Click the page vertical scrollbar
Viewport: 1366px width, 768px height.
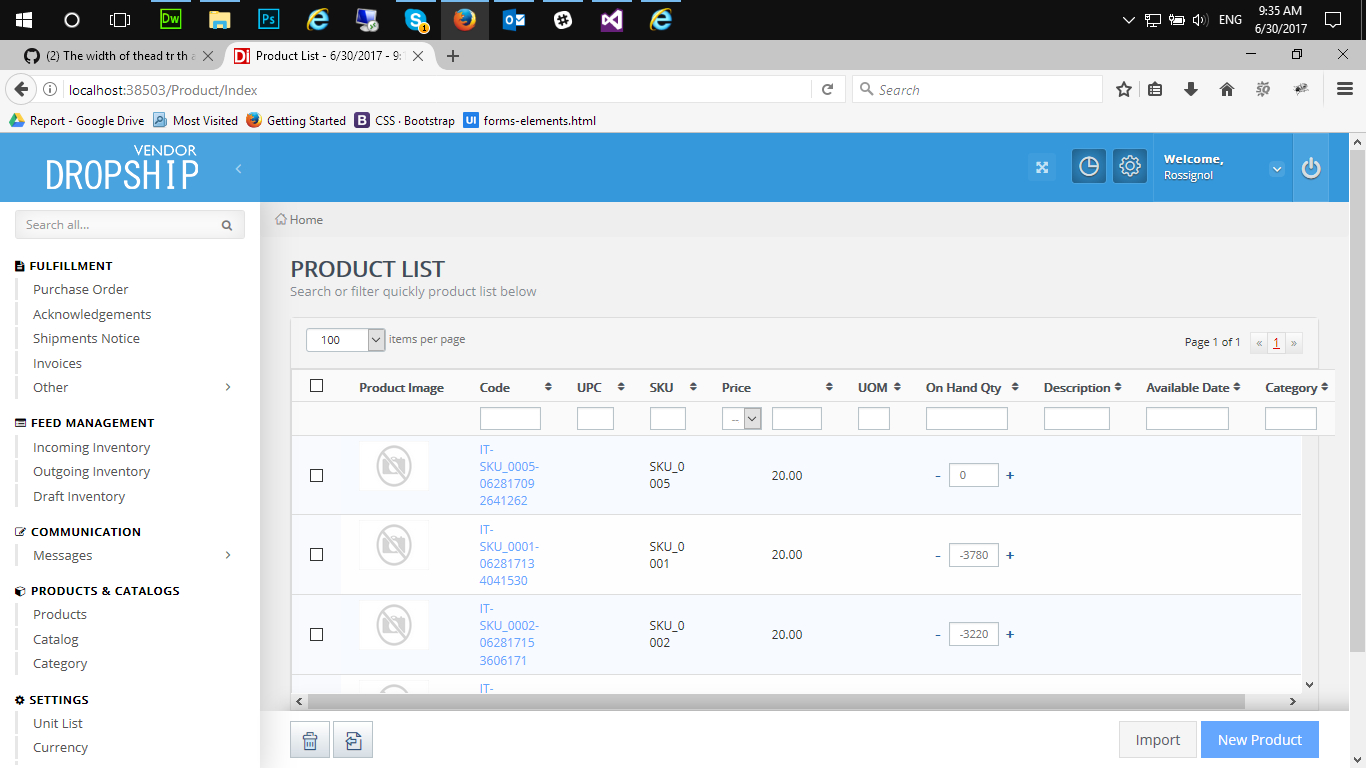1357,400
